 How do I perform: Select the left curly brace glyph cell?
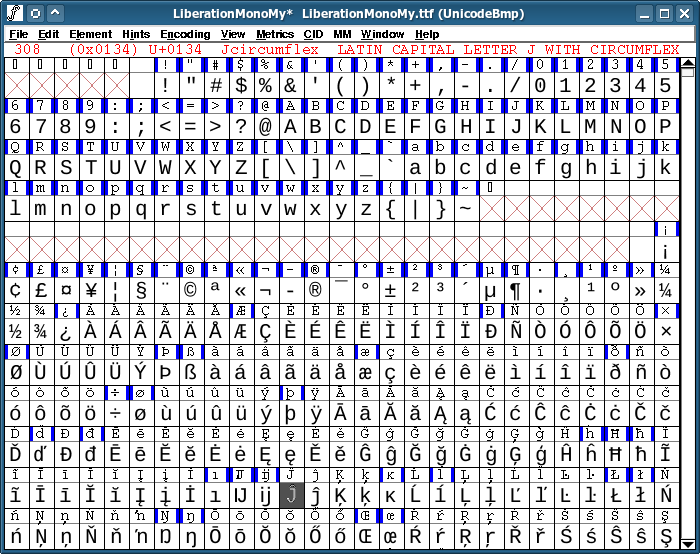click(391, 208)
